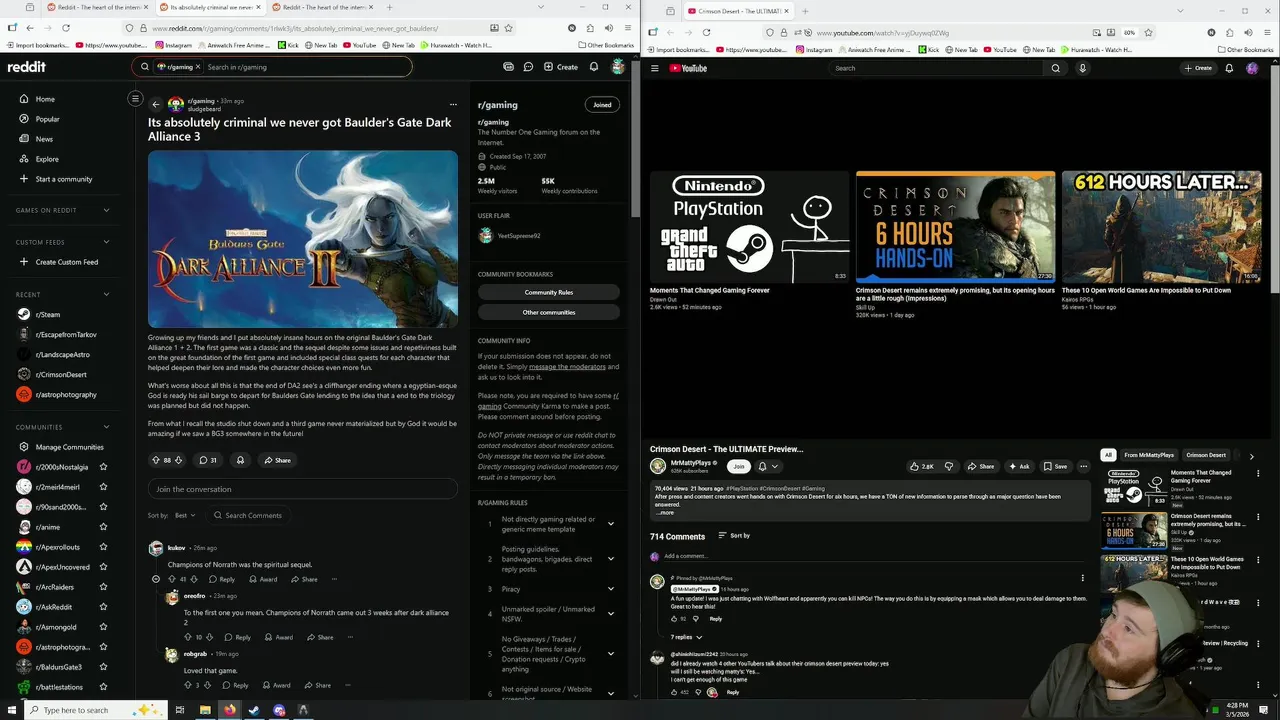Click the Reddit advertise icon in header
This screenshot has width=1280, height=720.
tap(508, 67)
